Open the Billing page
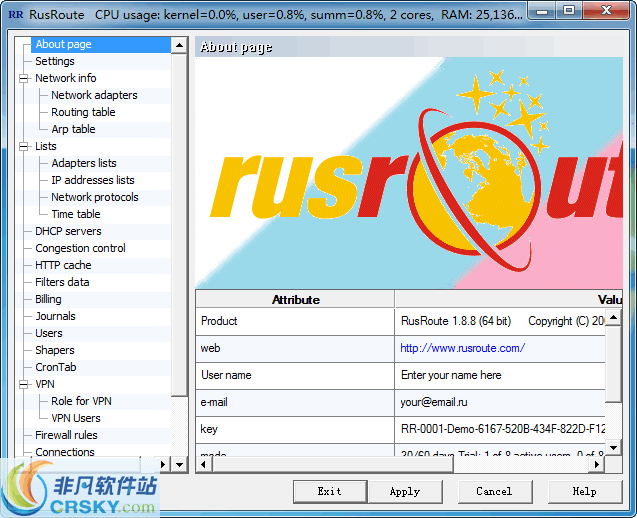 point(48,299)
